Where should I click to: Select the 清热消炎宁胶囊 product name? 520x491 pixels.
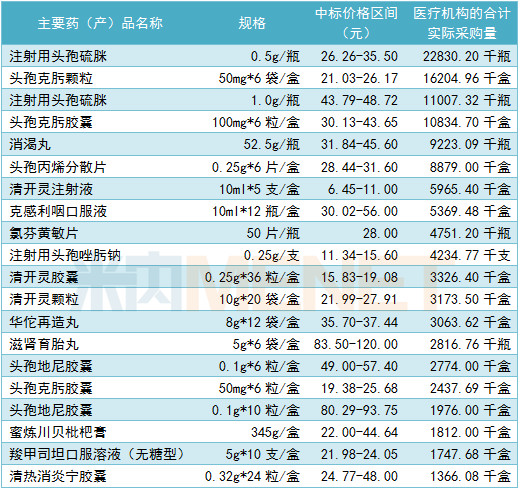click(58, 476)
